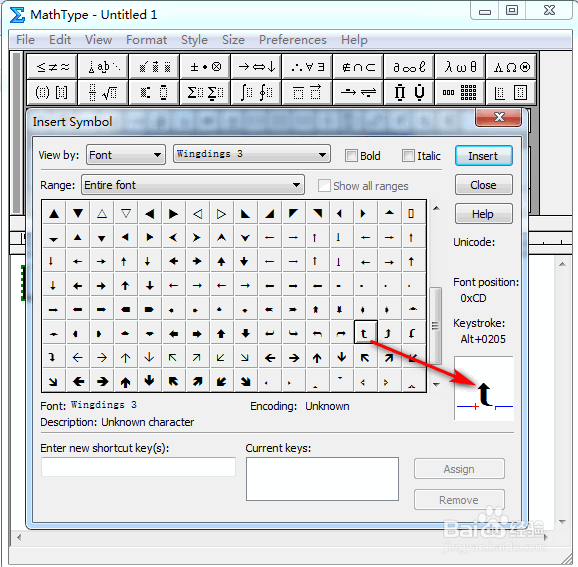Open the Format menu
Screen dimensions: 578x567
[146, 40]
